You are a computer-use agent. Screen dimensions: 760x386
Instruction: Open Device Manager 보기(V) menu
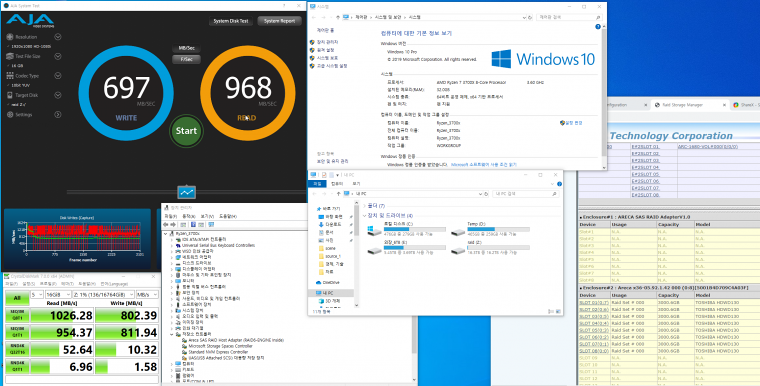click(207, 216)
